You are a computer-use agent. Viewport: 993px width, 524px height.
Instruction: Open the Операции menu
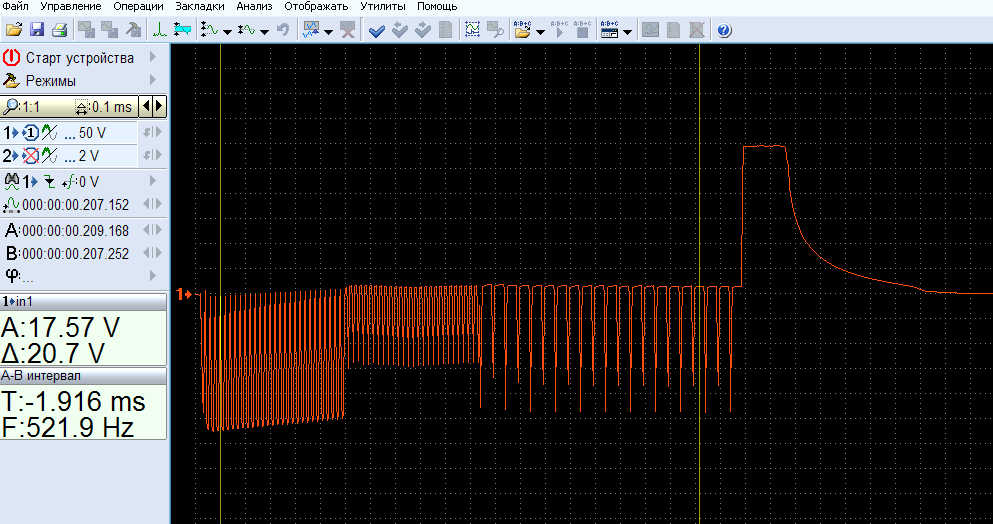pyautogui.click(x=138, y=6)
